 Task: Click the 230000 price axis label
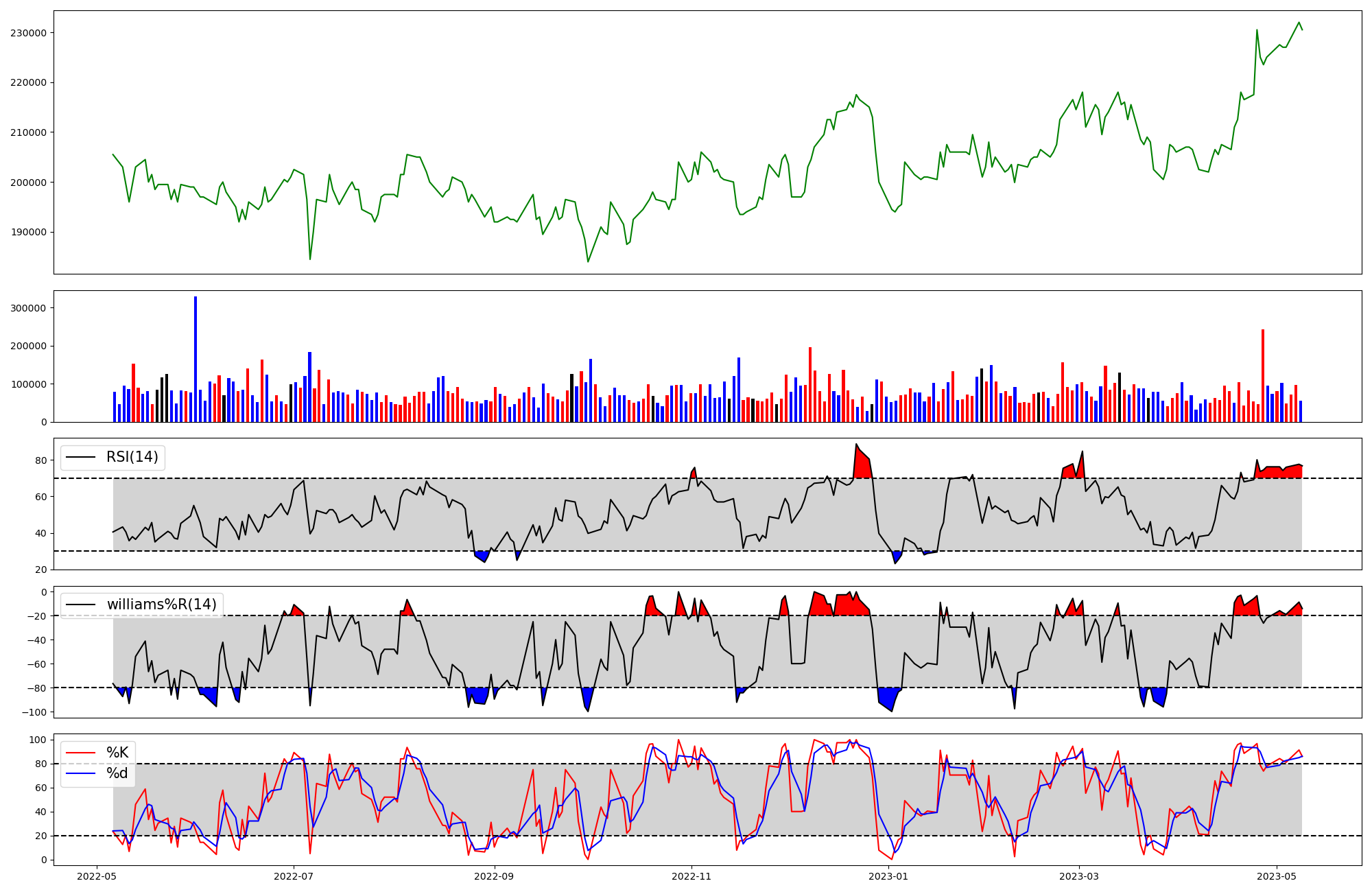click(x=28, y=33)
